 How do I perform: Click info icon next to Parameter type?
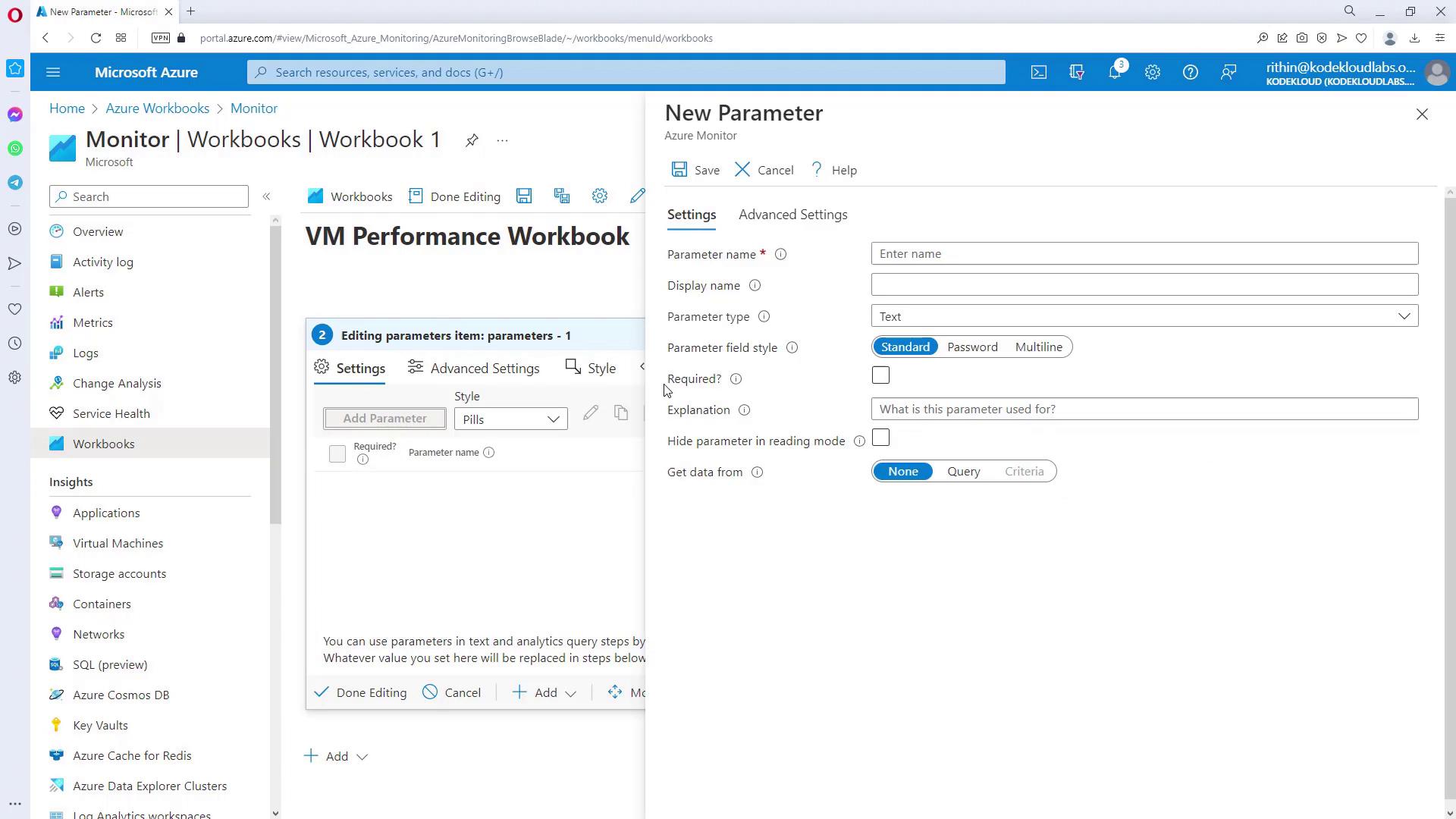tap(764, 317)
